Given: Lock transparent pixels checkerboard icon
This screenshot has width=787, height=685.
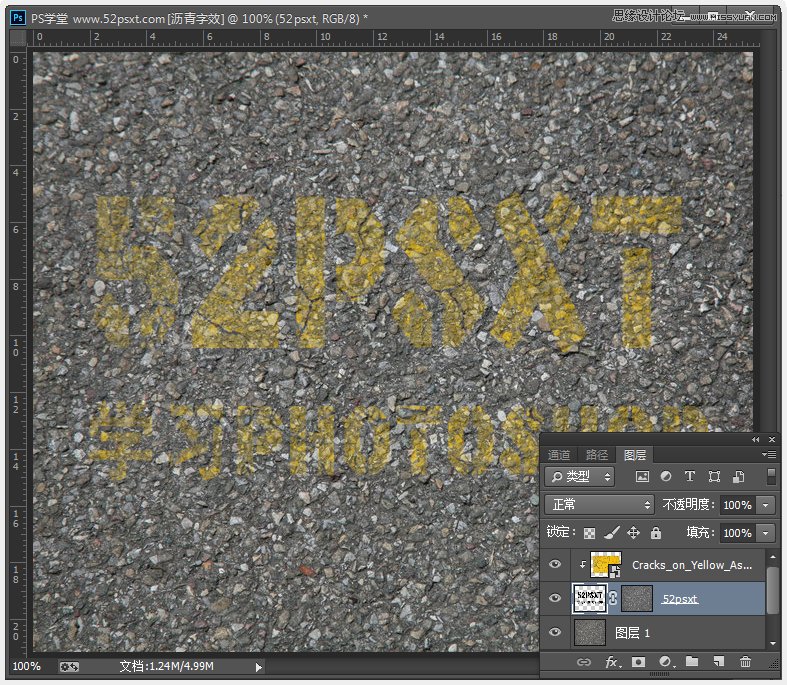Looking at the screenshot, I should point(589,533).
